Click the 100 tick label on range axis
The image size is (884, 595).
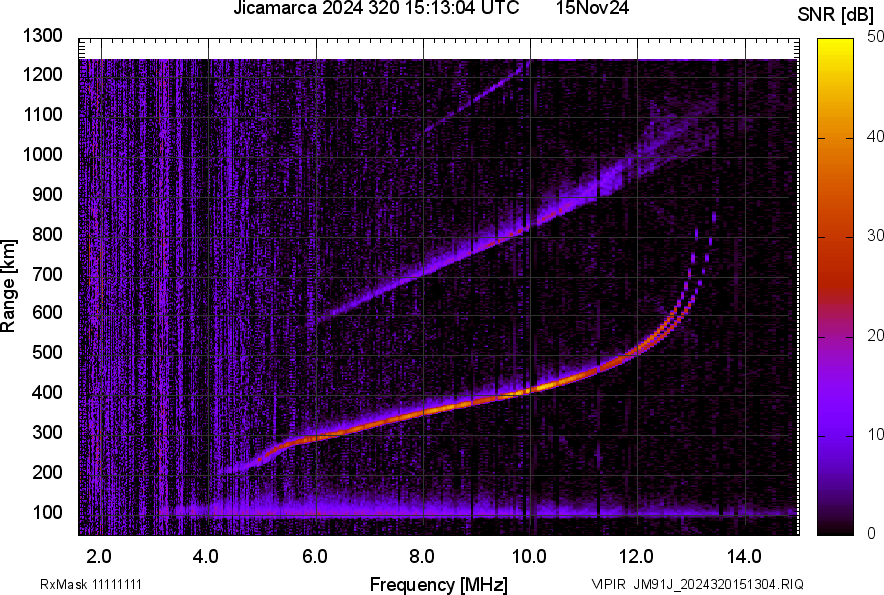(x=46, y=510)
